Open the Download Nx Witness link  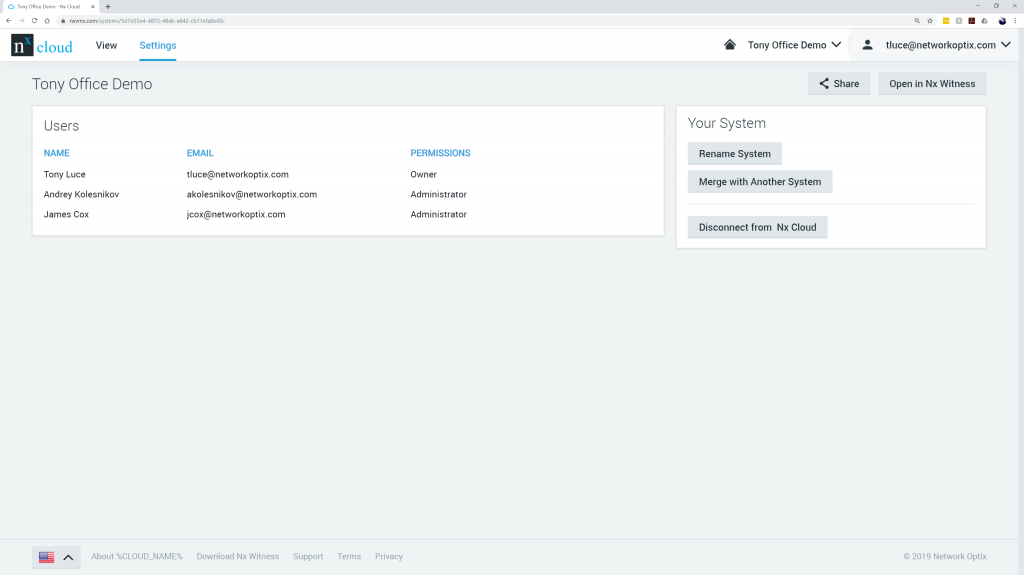[238, 557]
